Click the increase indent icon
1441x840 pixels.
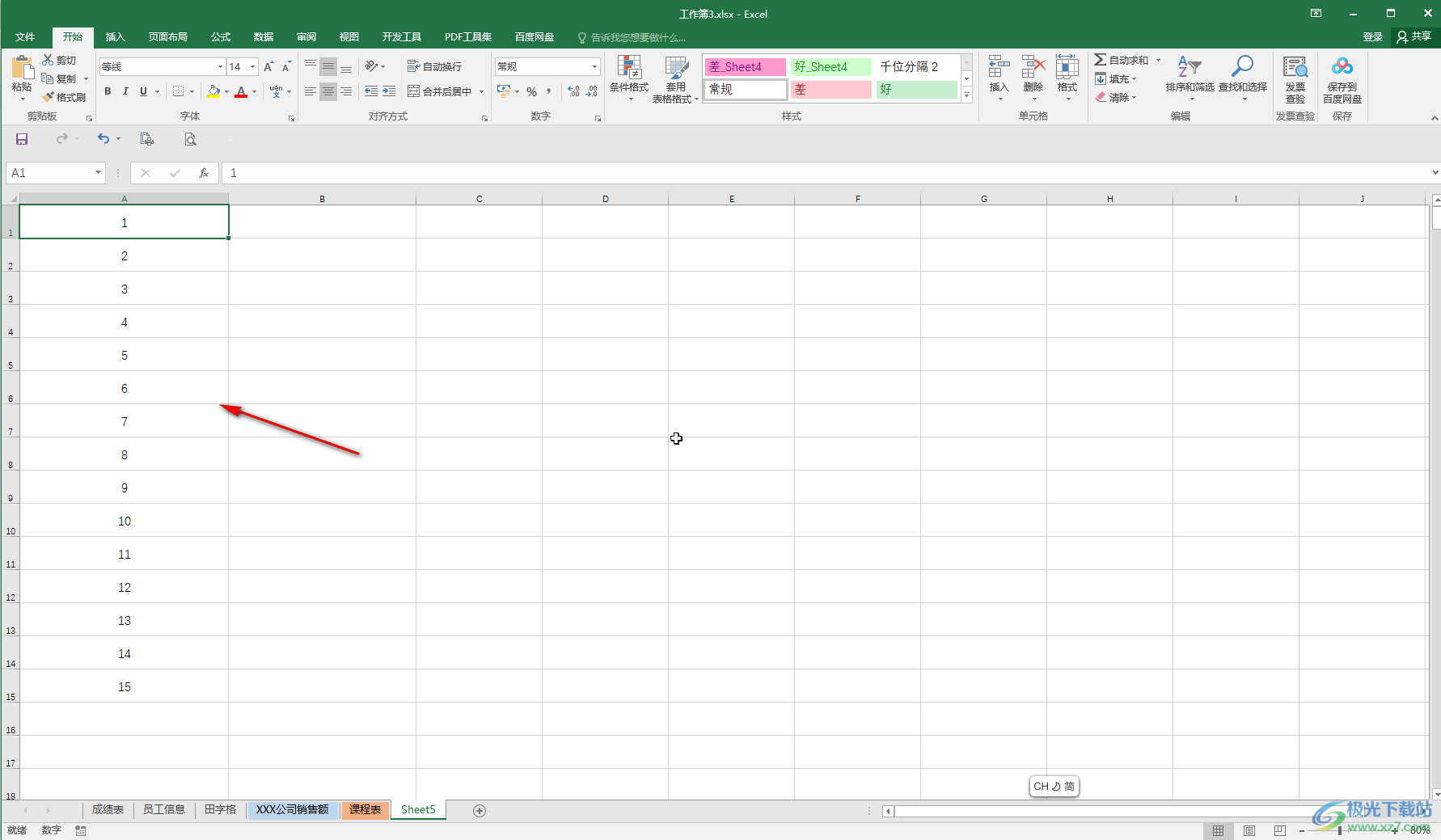click(x=389, y=91)
